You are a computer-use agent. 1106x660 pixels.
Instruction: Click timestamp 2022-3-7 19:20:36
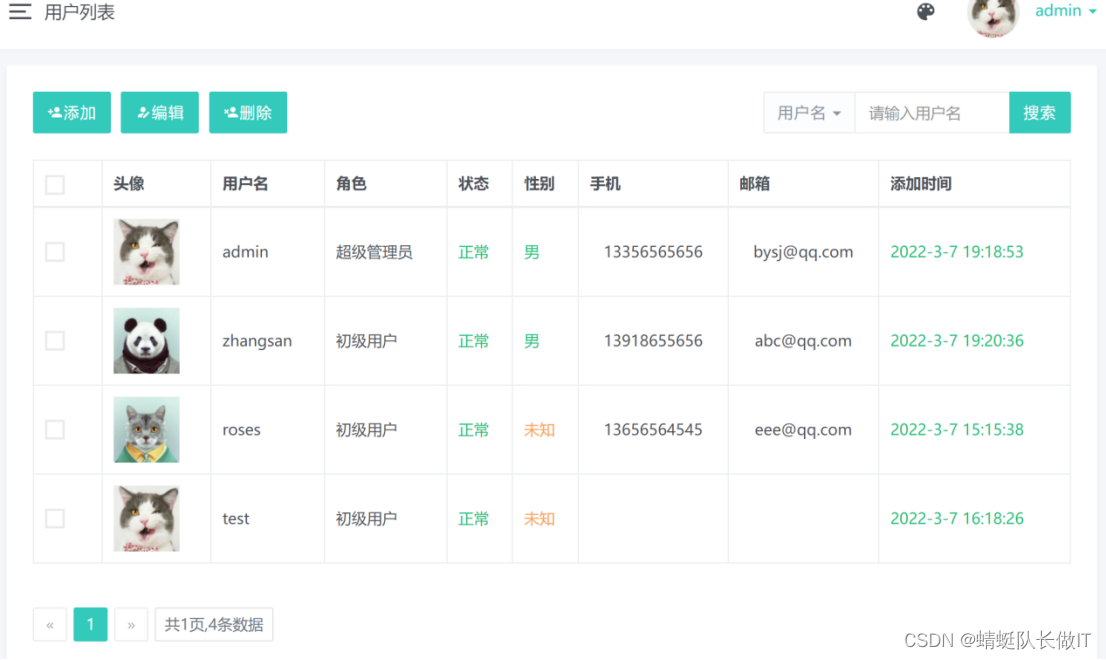click(x=956, y=341)
